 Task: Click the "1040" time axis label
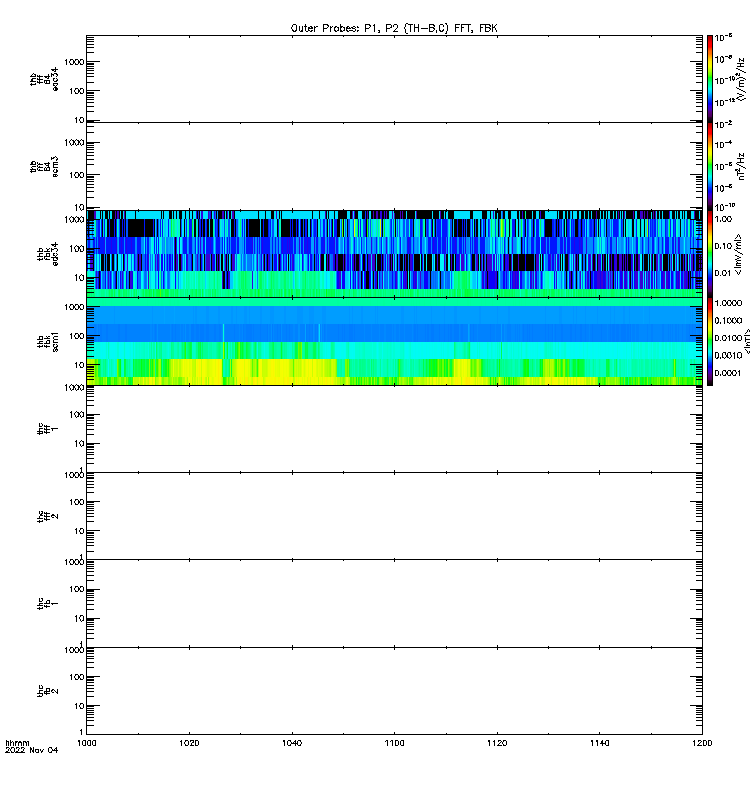point(292,743)
